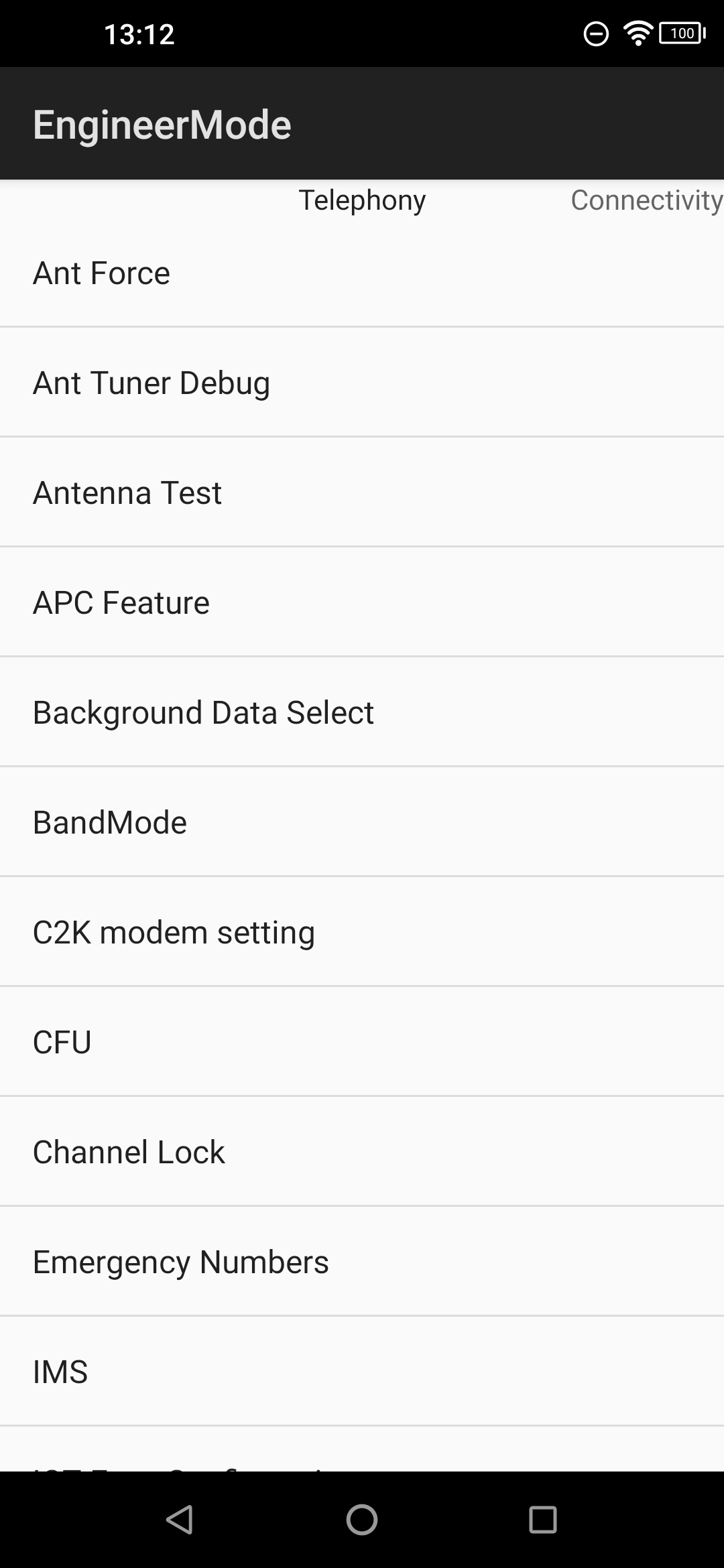Viewport: 724px width, 1568px height.
Task: Tap the Wi-Fi status icon
Action: 638,33
